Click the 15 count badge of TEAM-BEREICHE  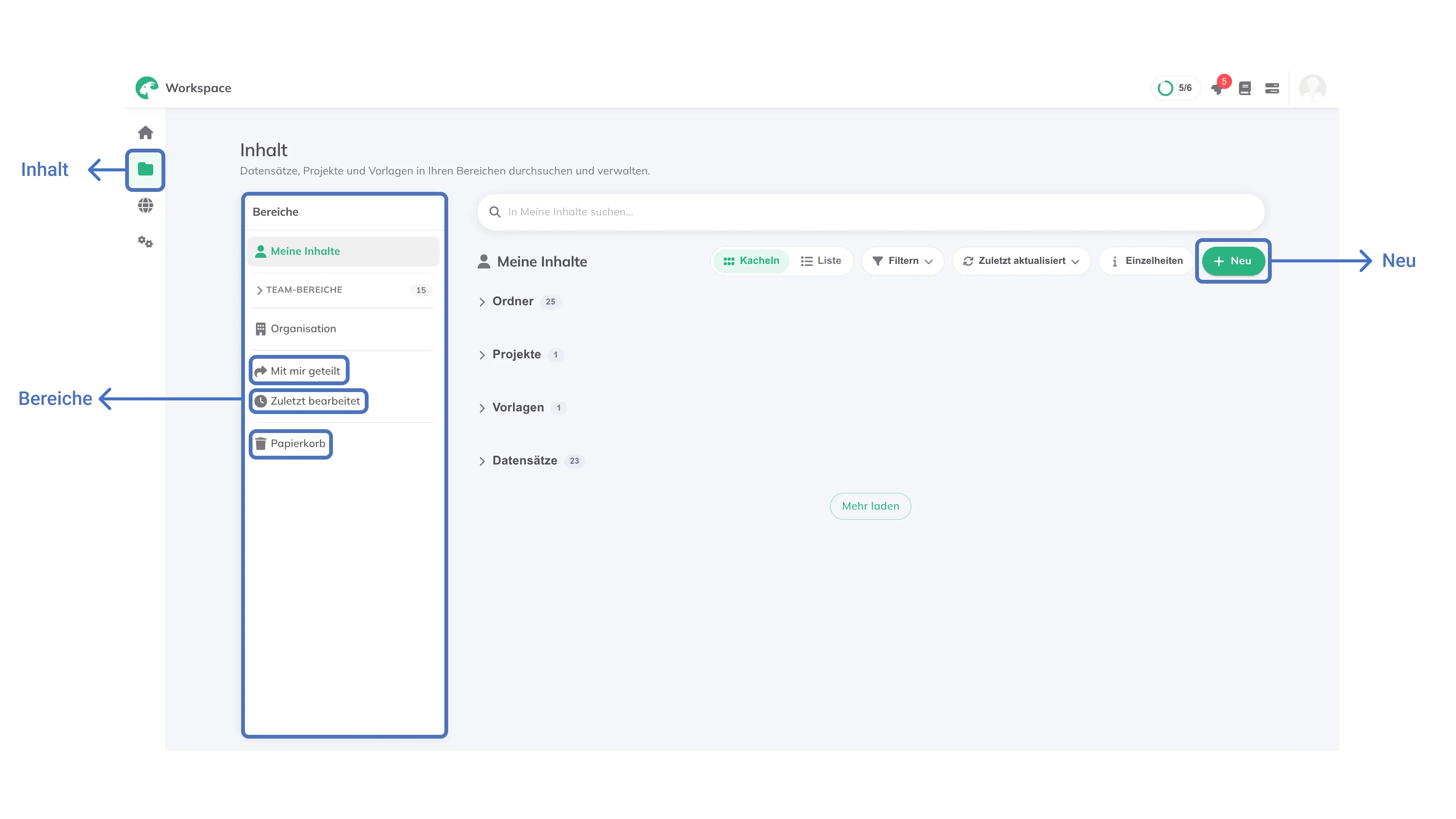pyautogui.click(x=421, y=290)
